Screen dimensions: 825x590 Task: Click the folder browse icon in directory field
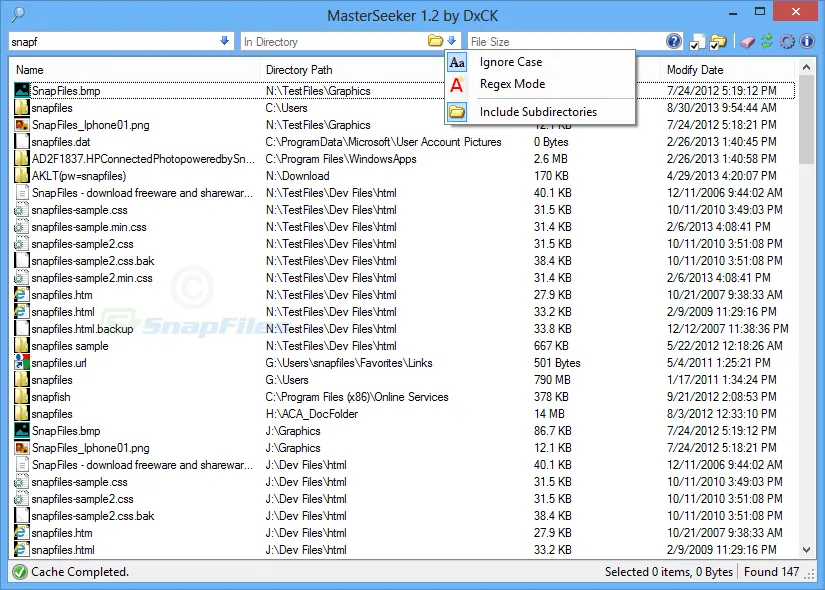tap(434, 41)
